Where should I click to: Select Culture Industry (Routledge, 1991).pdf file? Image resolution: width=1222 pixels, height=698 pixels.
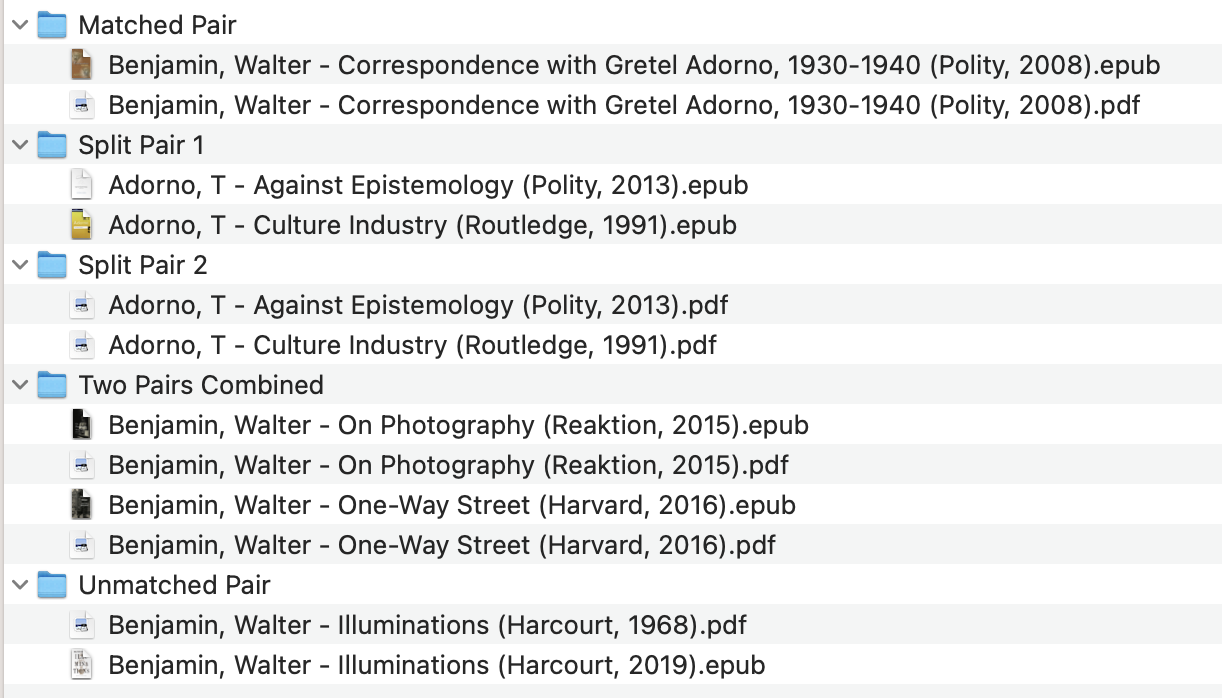click(x=412, y=345)
